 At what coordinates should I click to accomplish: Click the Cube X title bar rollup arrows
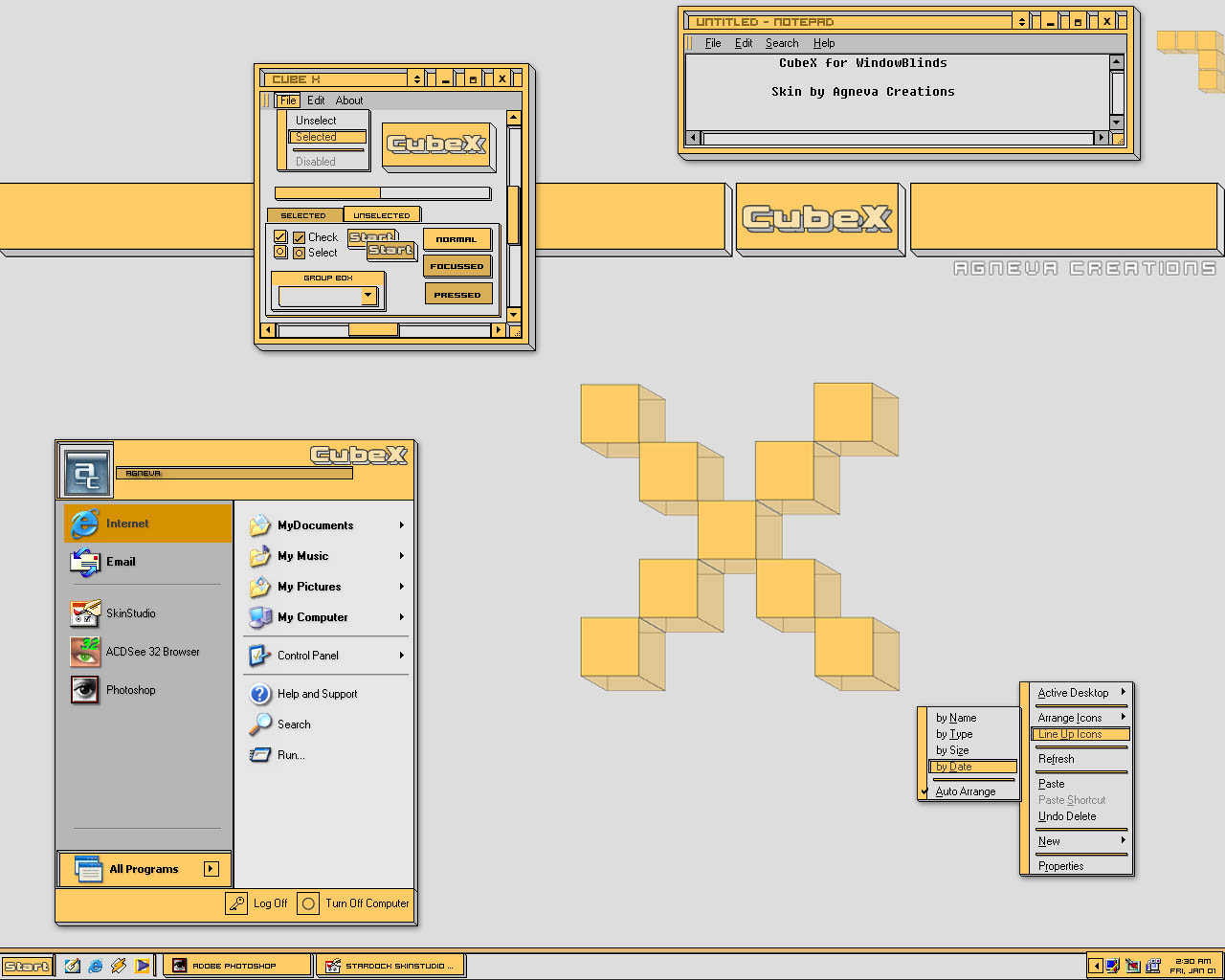tap(416, 79)
